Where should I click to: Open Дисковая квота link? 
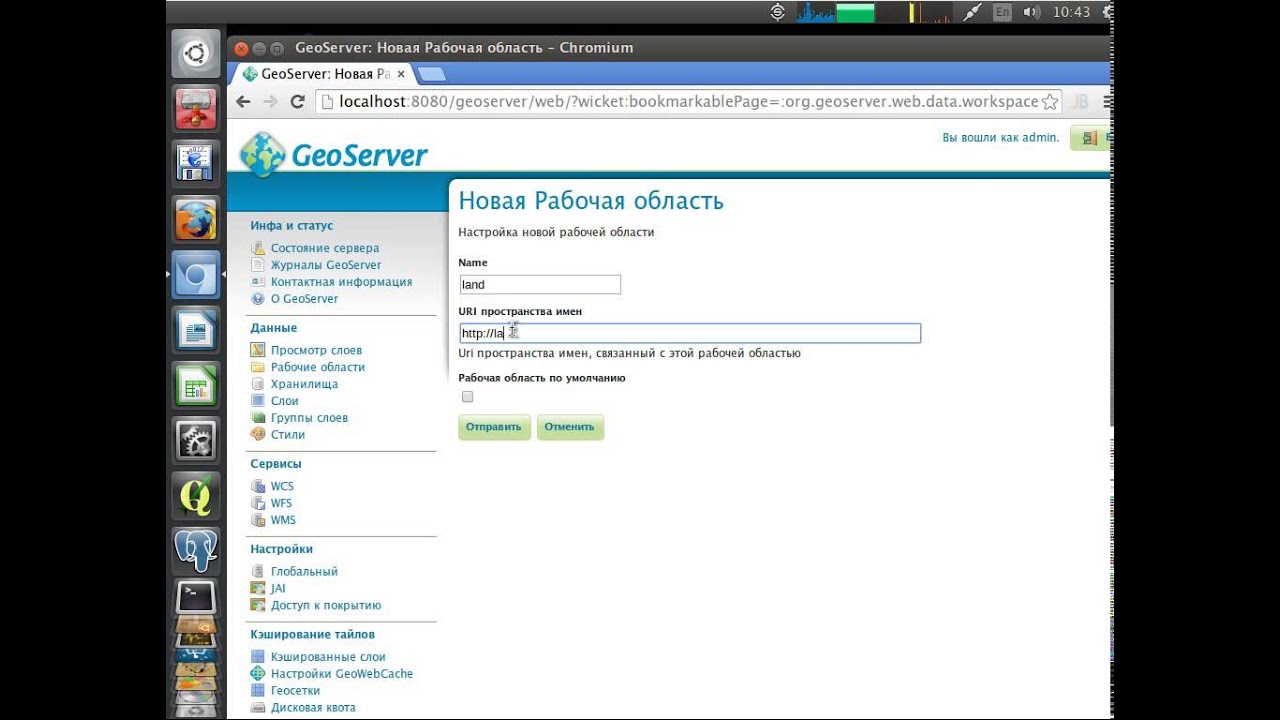(313, 707)
